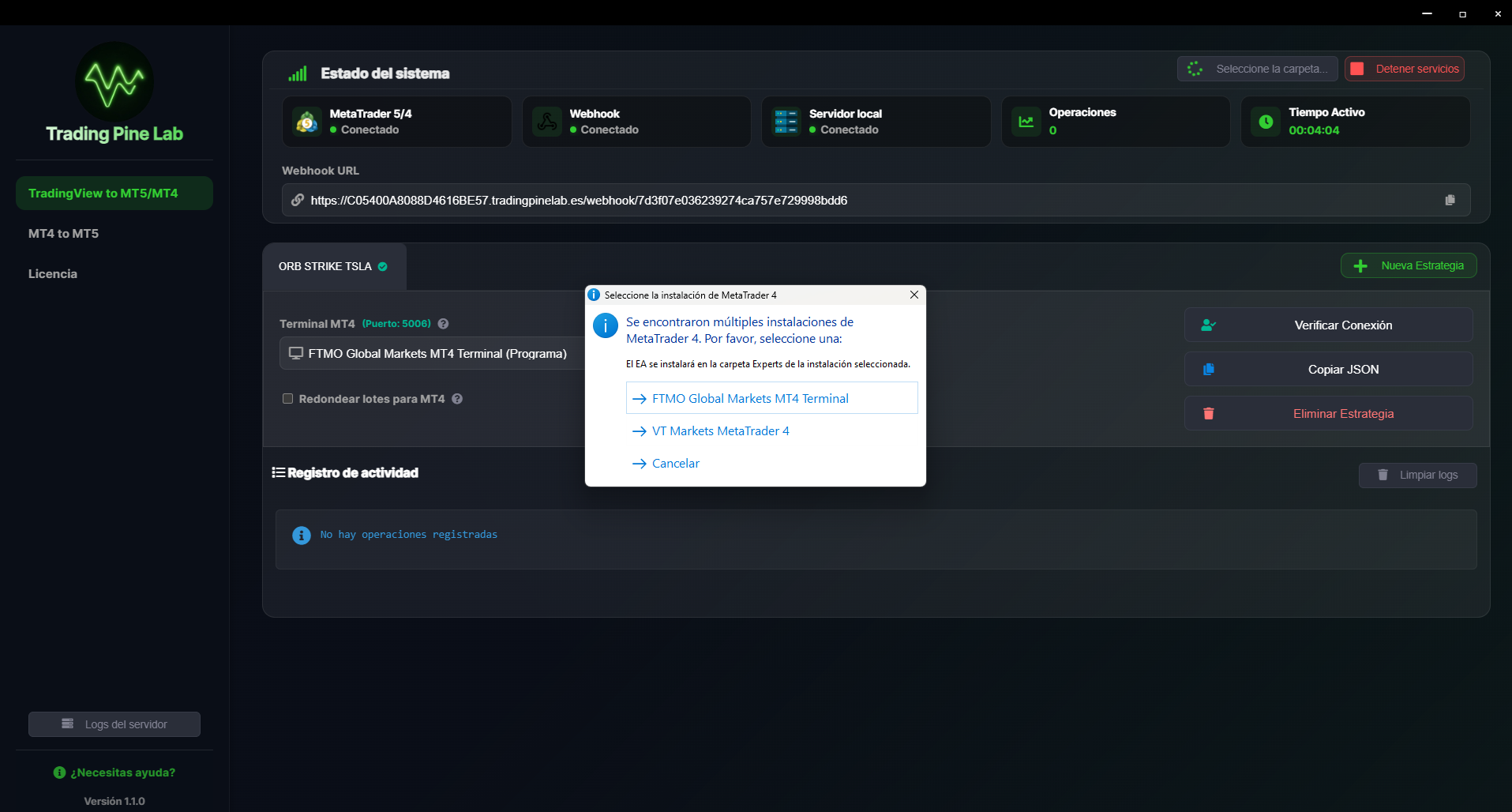Minimize the application window
The width and height of the screenshot is (1512, 812).
coord(1427,13)
